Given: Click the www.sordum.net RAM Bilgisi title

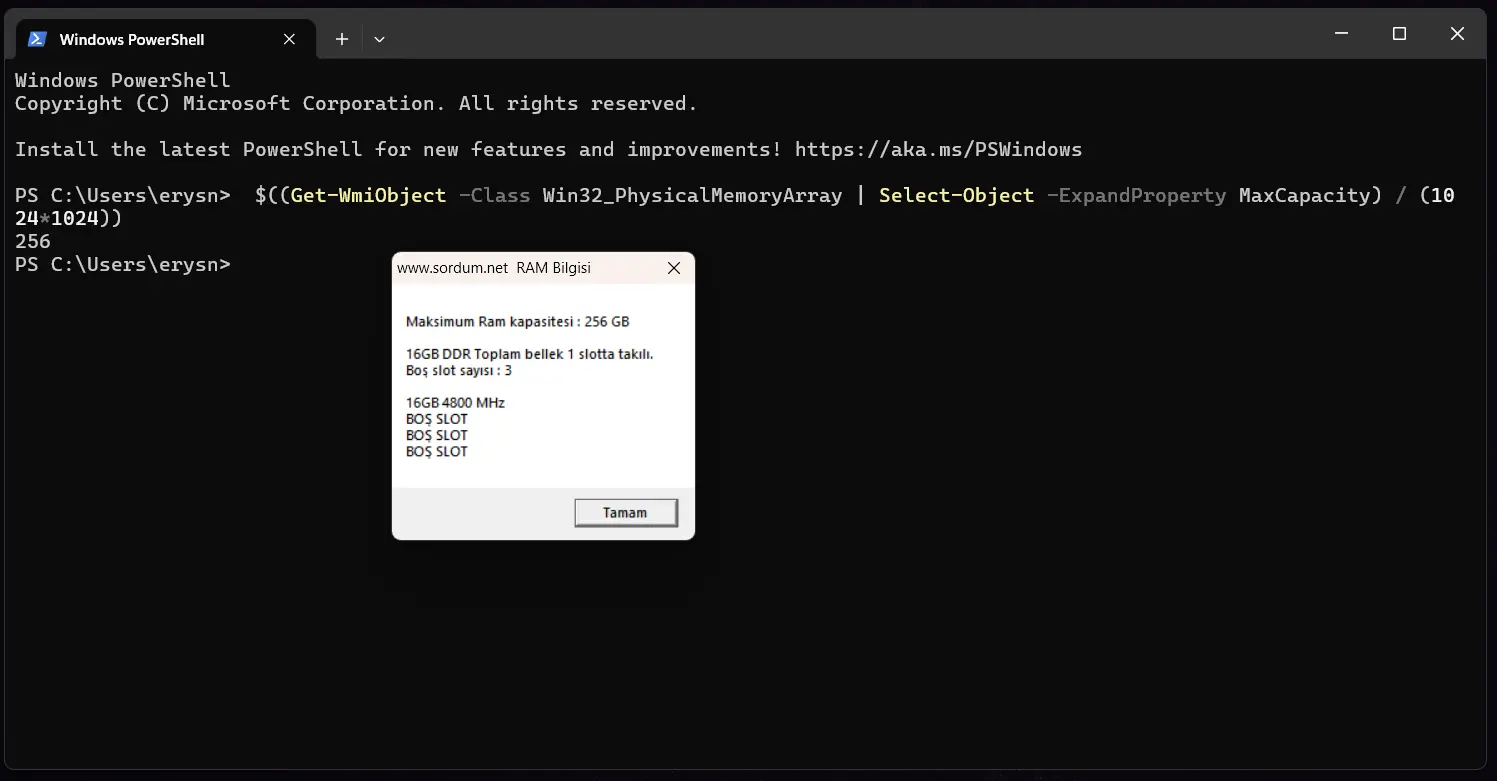Looking at the screenshot, I should pos(494,268).
